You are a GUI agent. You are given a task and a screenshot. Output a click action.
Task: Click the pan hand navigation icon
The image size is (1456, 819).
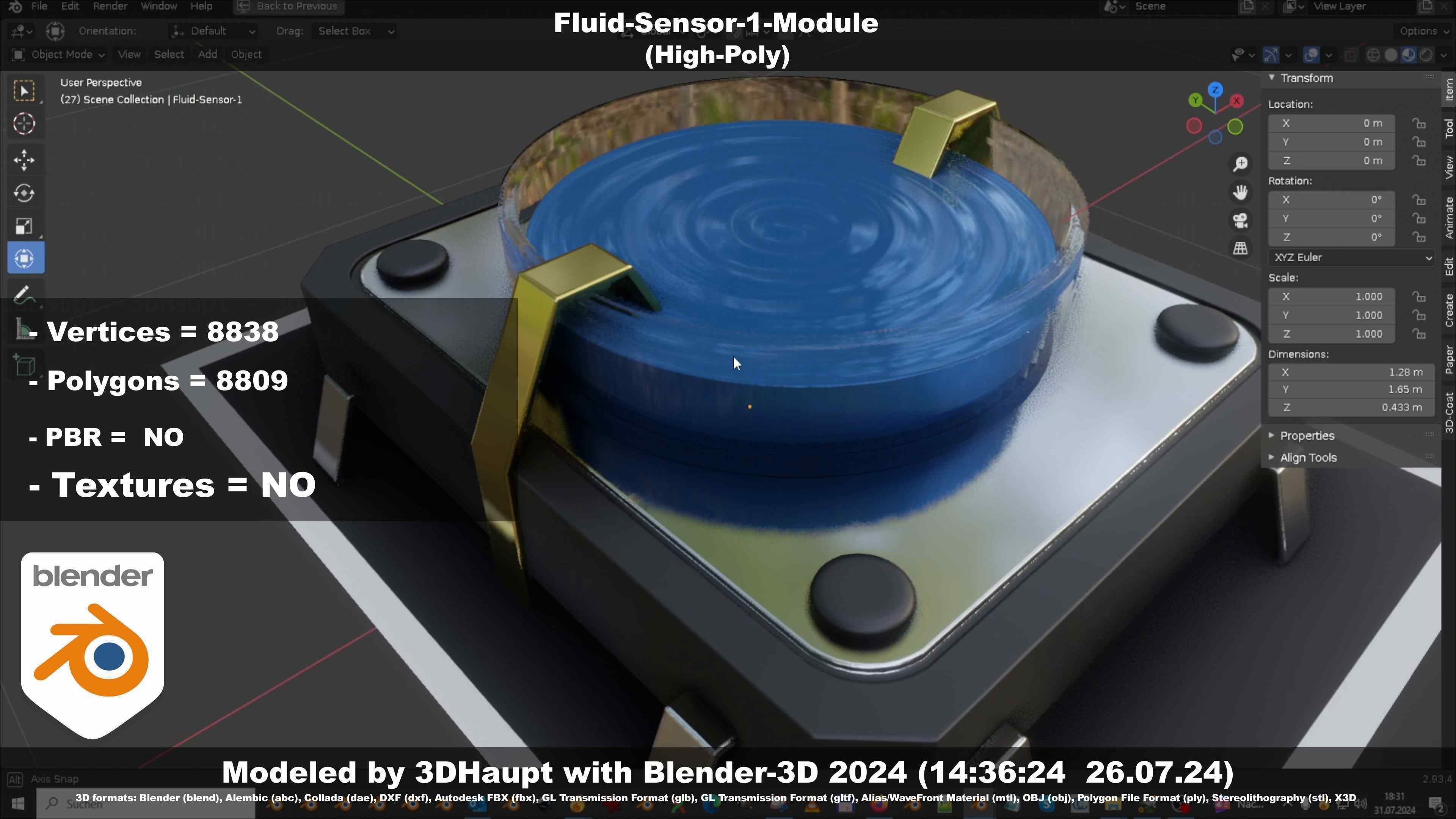pos(1241,193)
